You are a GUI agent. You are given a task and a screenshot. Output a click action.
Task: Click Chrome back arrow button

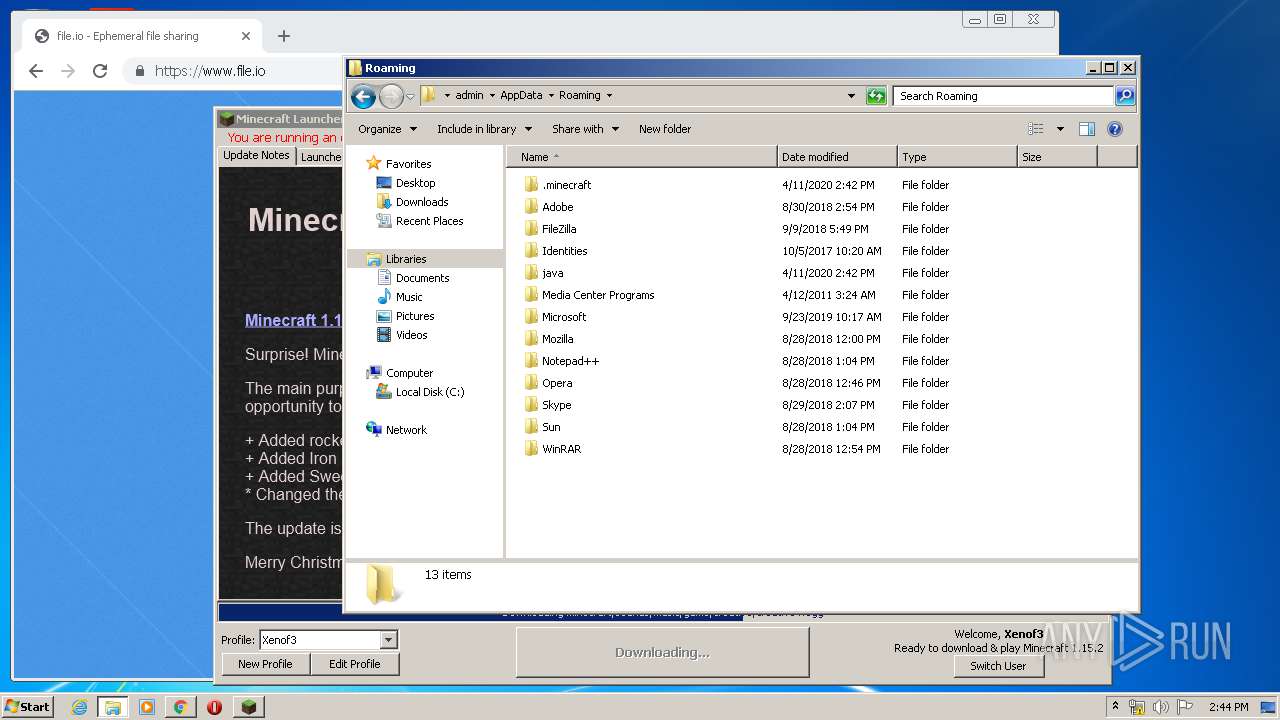click(36, 71)
